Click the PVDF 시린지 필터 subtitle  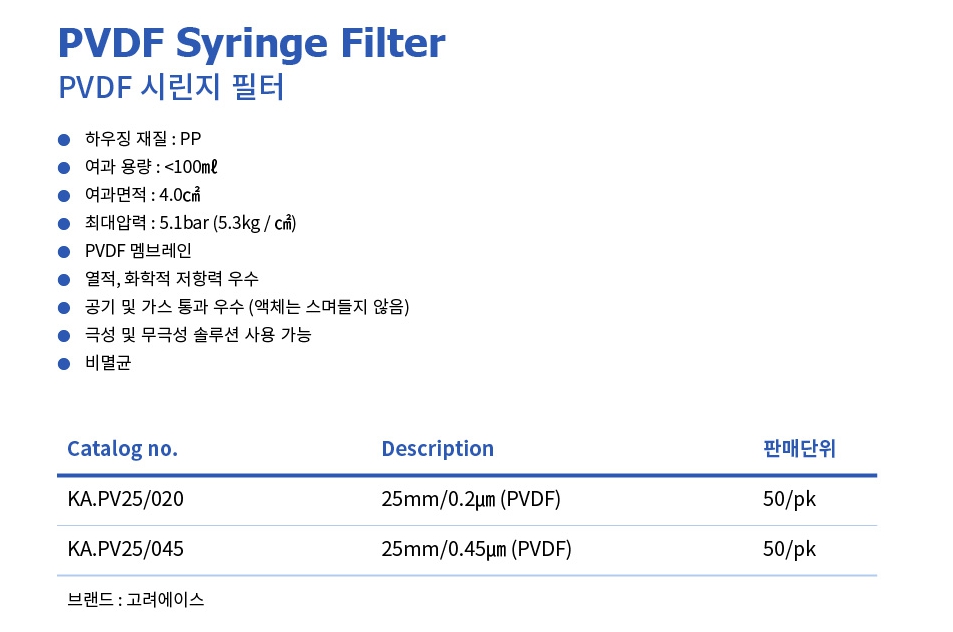click(172, 88)
